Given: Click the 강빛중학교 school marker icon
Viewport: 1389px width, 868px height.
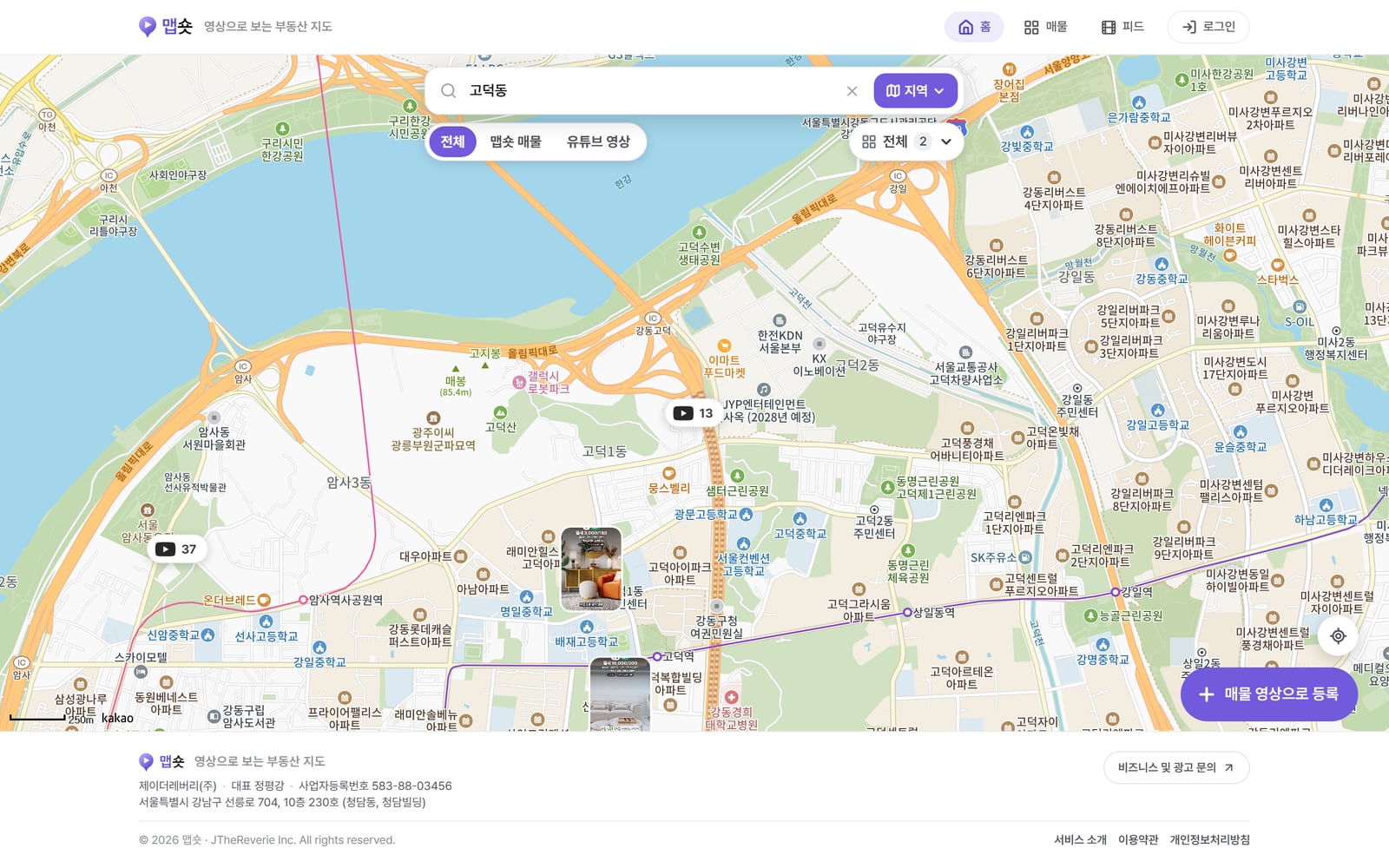Looking at the screenshot, I should (1027, 132).
